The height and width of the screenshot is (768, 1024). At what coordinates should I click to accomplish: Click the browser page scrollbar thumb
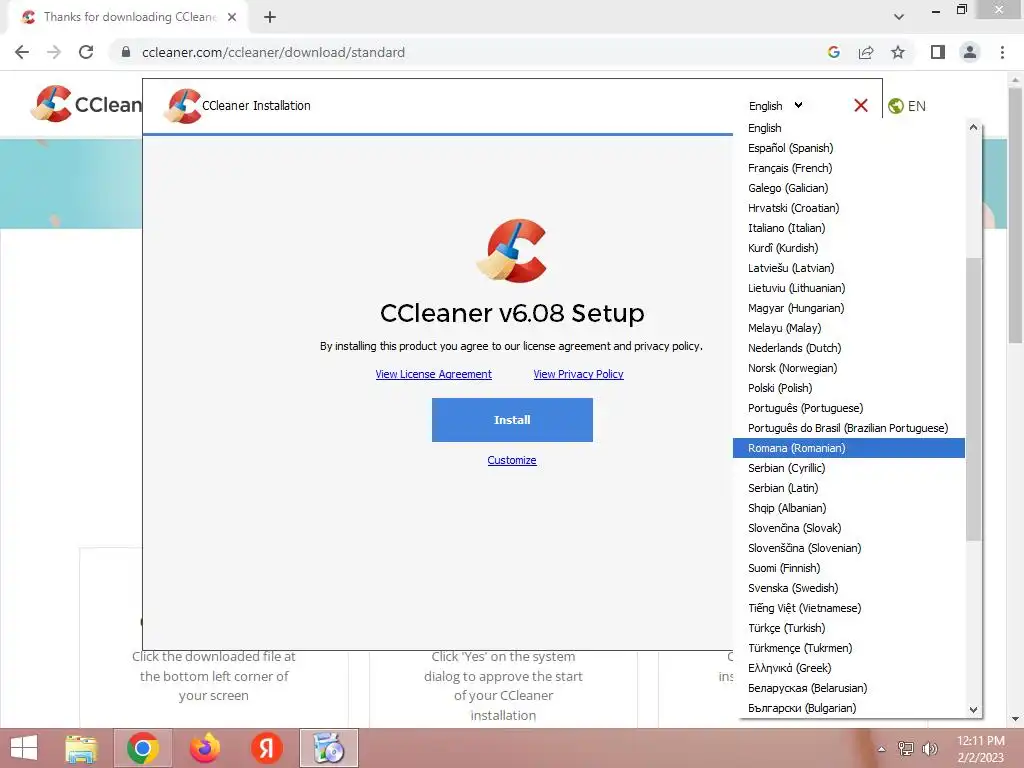click(x=1016, y=216)
